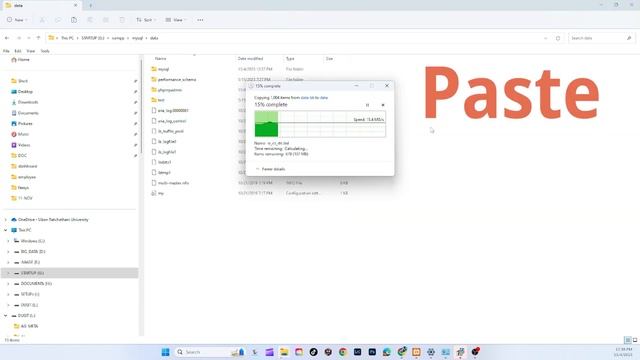Click STARTUP (G:) in address breadcrumb

pos(93,38)
